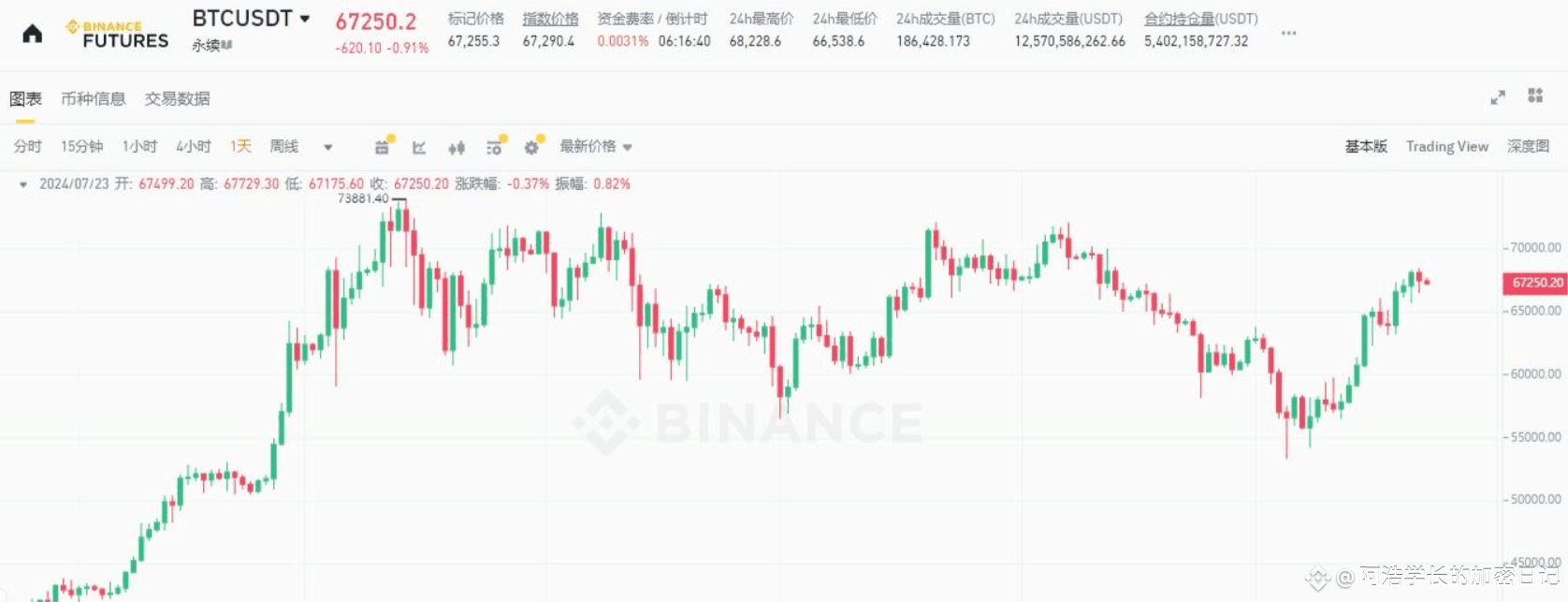Open the calendar icon in chart toolbar
This screenshot has width=1568, height=602.
tap(383, 147)
